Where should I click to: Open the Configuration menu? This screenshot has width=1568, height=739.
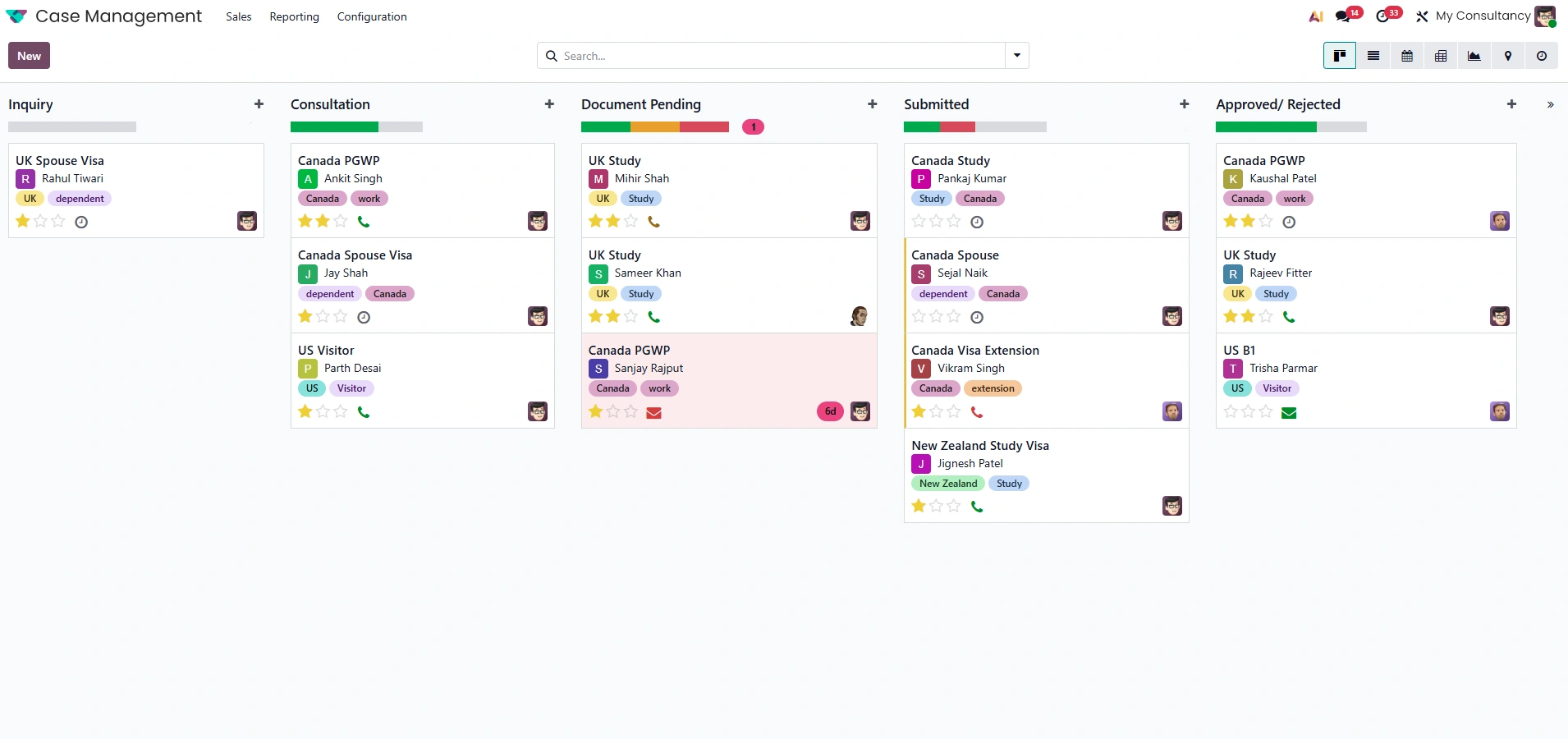click(372, 16)
